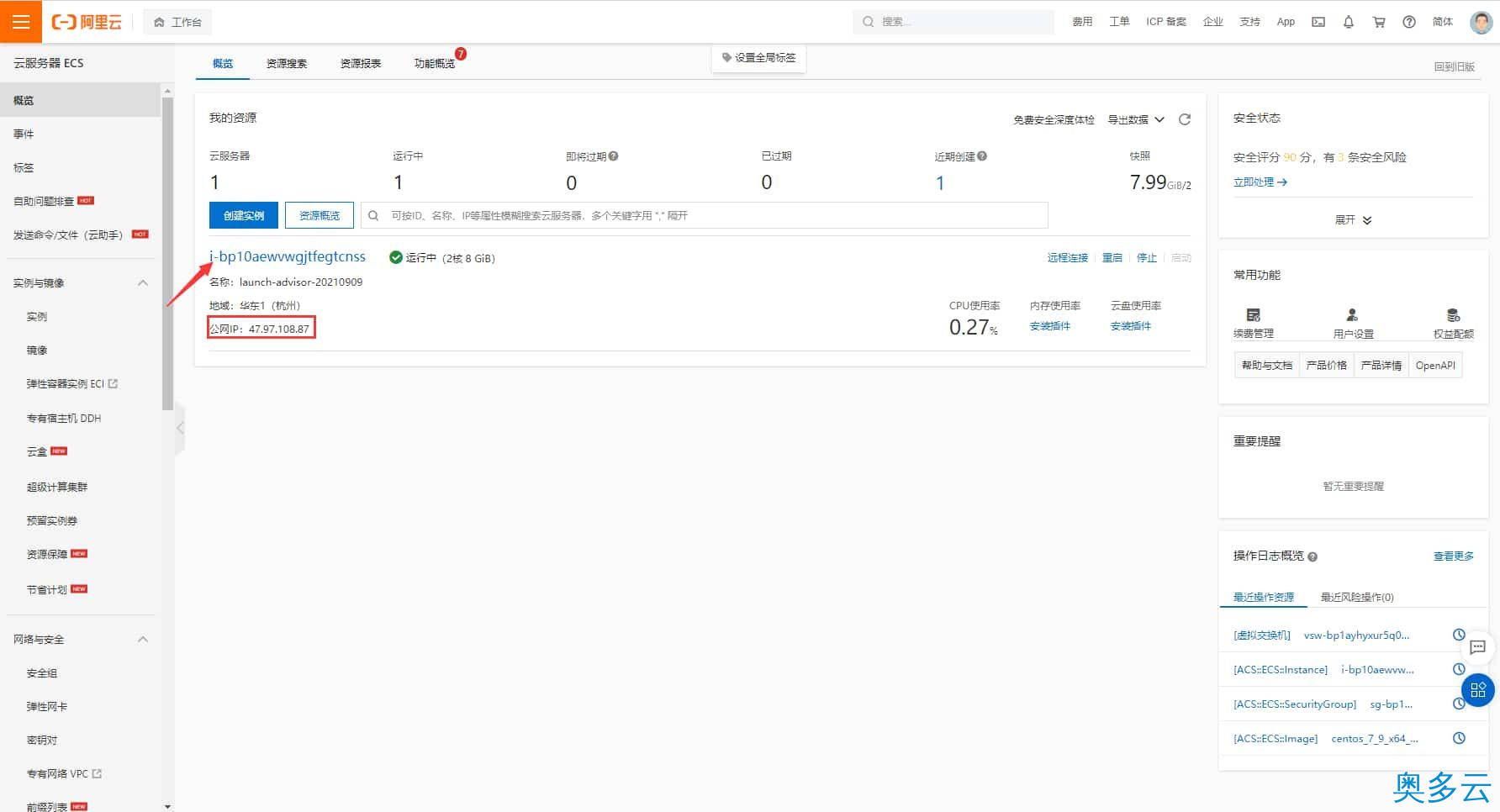
Task: Open the workbench home button
Action: 177,22
